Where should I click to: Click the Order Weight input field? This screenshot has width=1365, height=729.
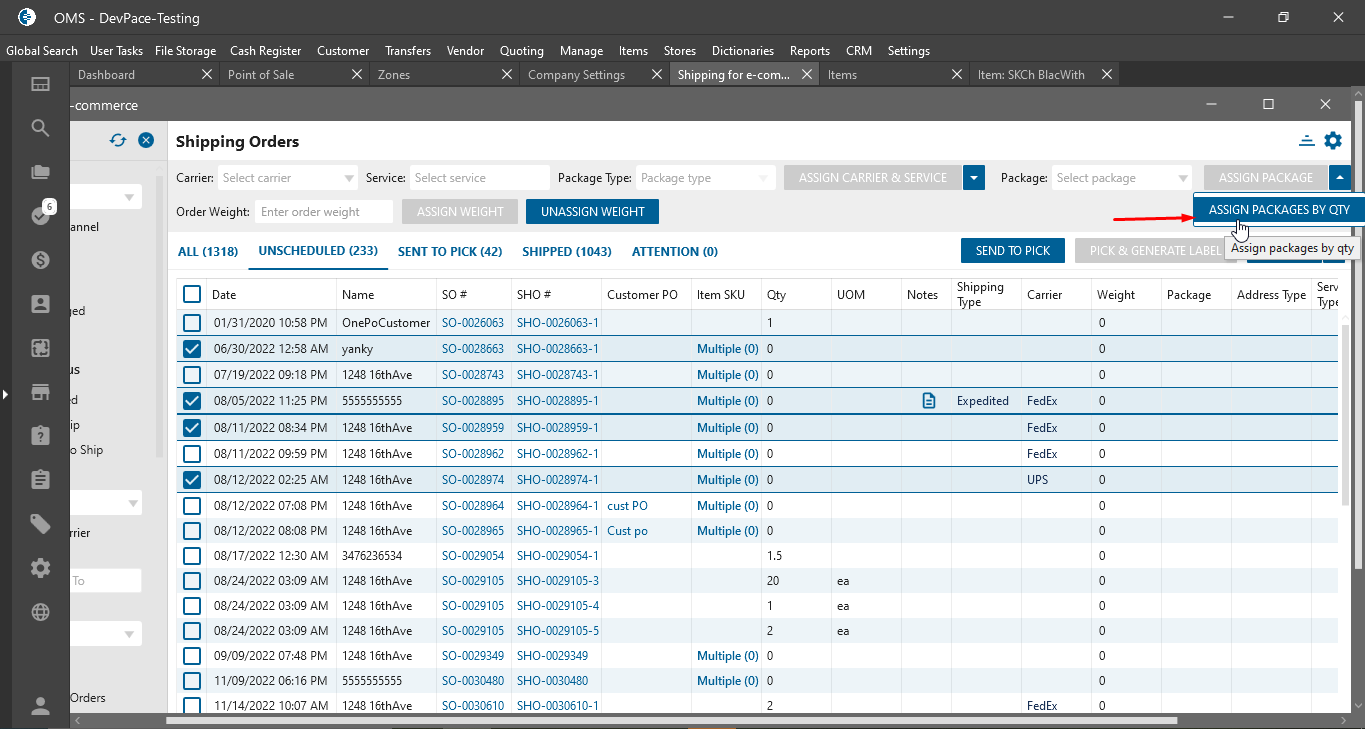(324, 212)
